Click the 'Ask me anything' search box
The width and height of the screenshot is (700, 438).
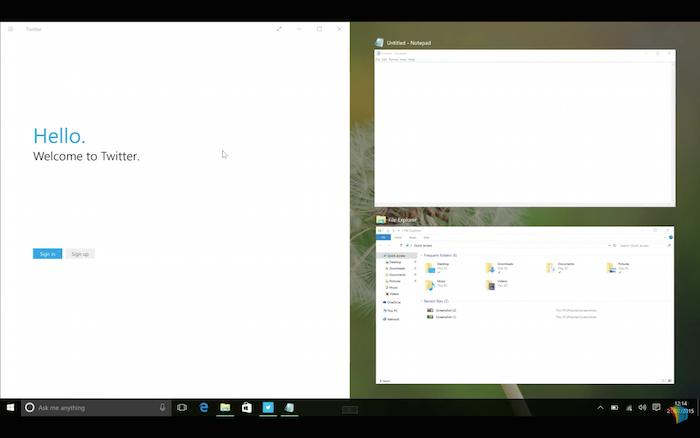pyautogui.click(x=90, y=408)
